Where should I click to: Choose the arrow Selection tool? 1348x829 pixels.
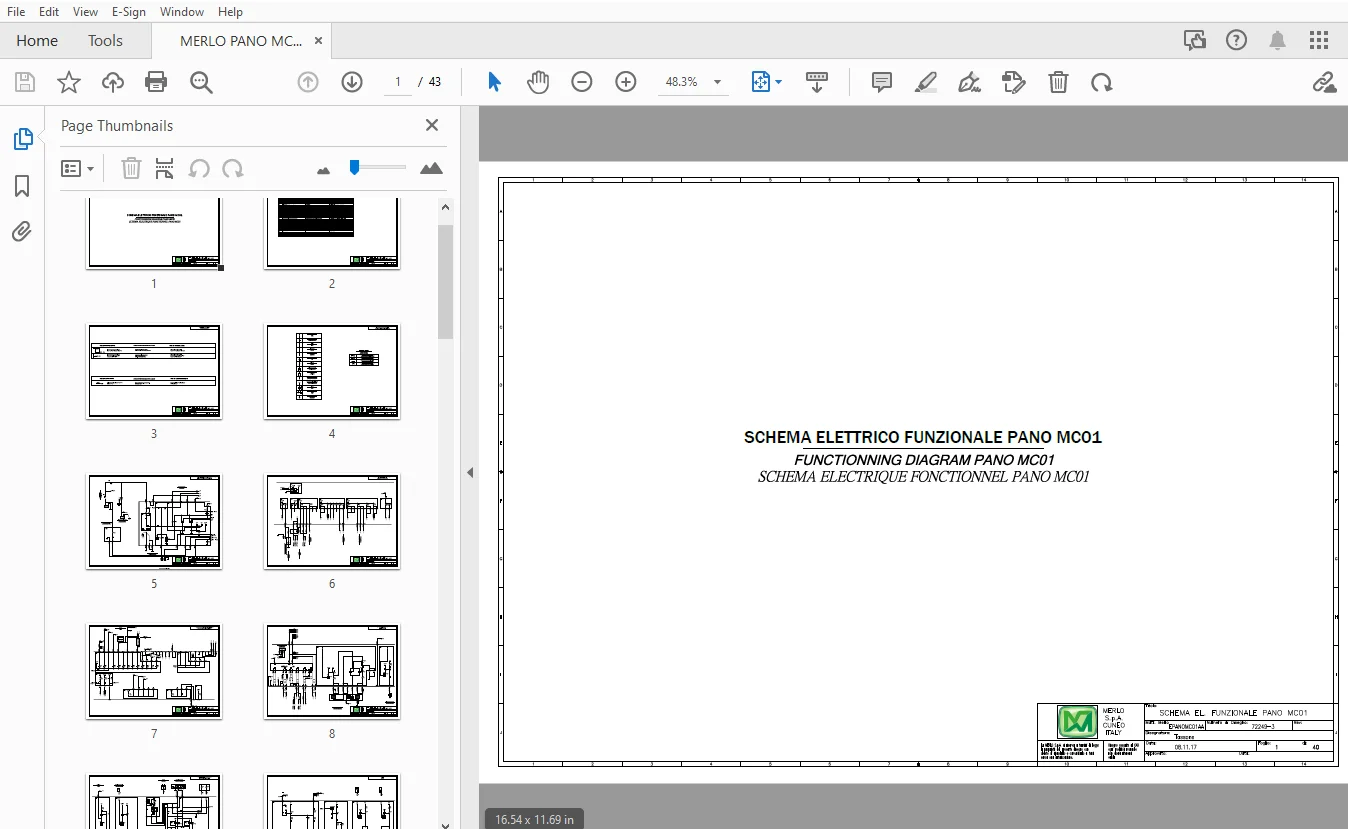494,82
